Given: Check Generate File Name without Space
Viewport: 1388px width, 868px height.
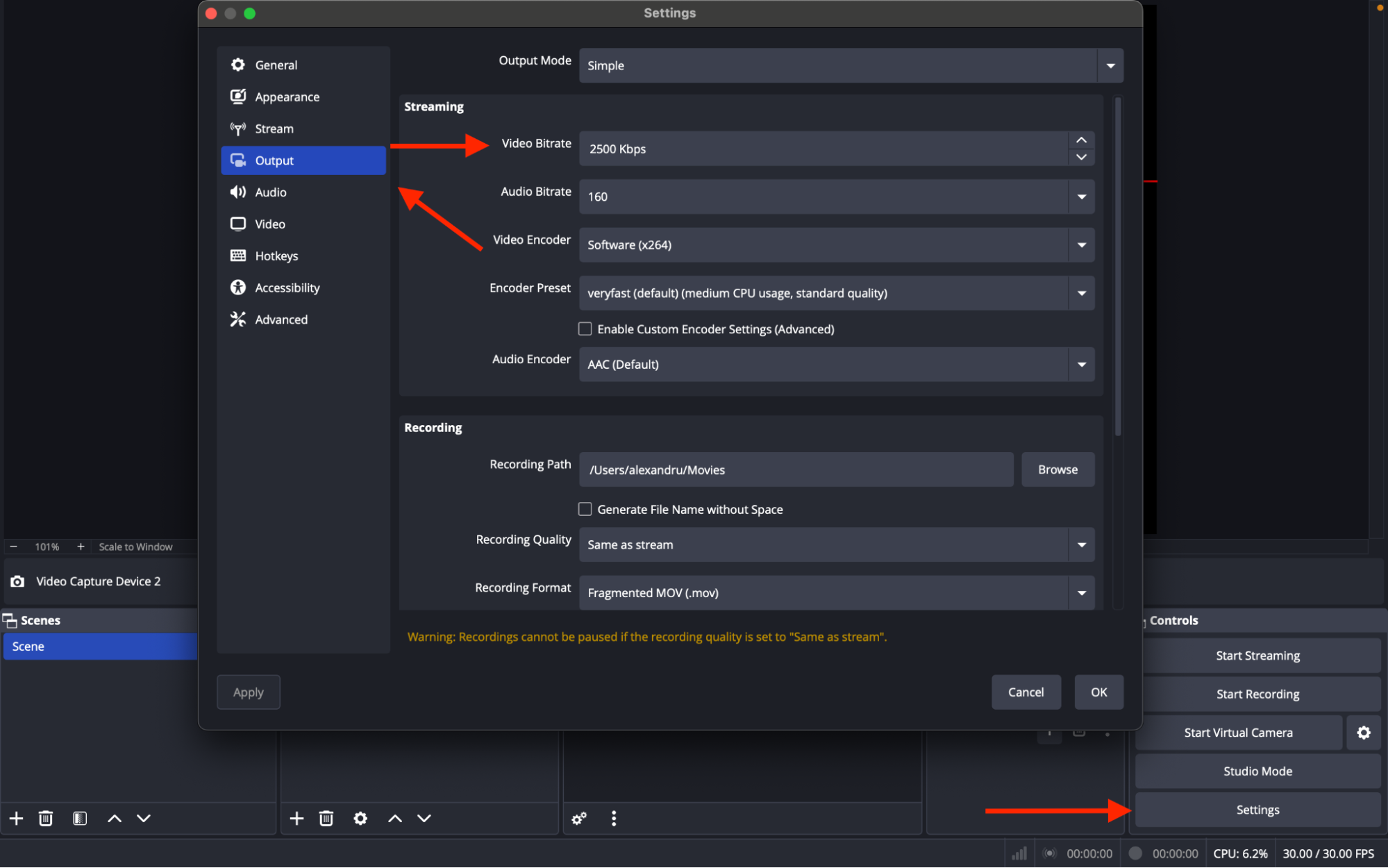Looking at the screenshot, I should pos(585,509).
